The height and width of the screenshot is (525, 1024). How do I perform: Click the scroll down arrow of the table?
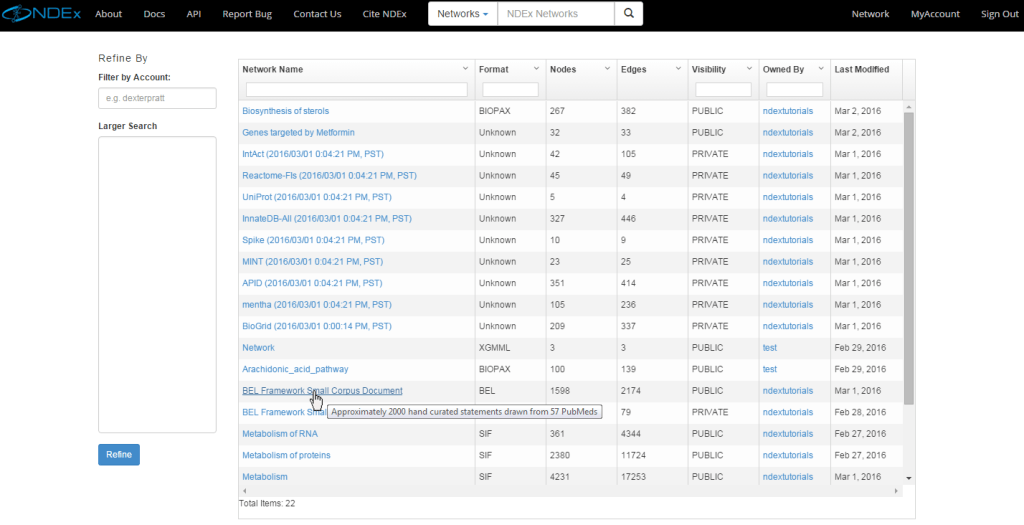point(908,478)
